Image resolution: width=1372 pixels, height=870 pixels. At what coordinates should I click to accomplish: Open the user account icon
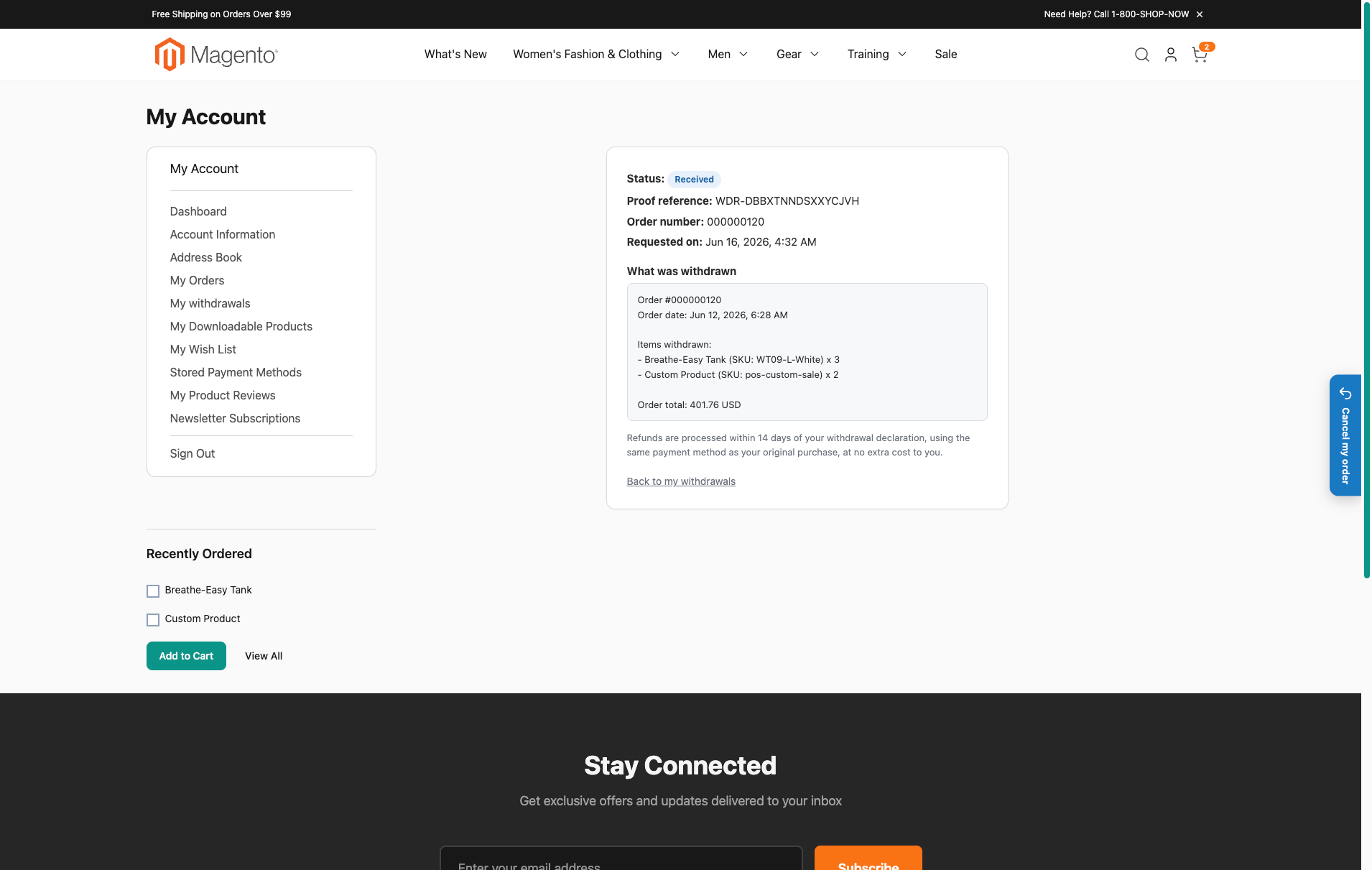(1170, 55)
